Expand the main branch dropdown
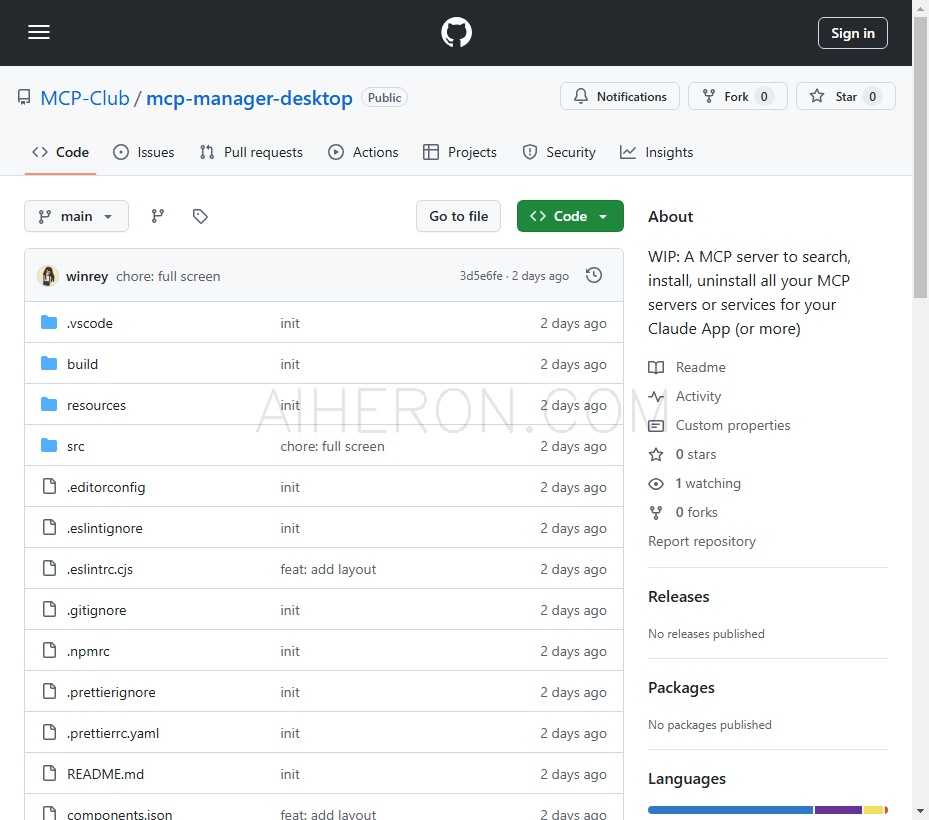Screen dimensions: 929x820 [x=76, y=216]
